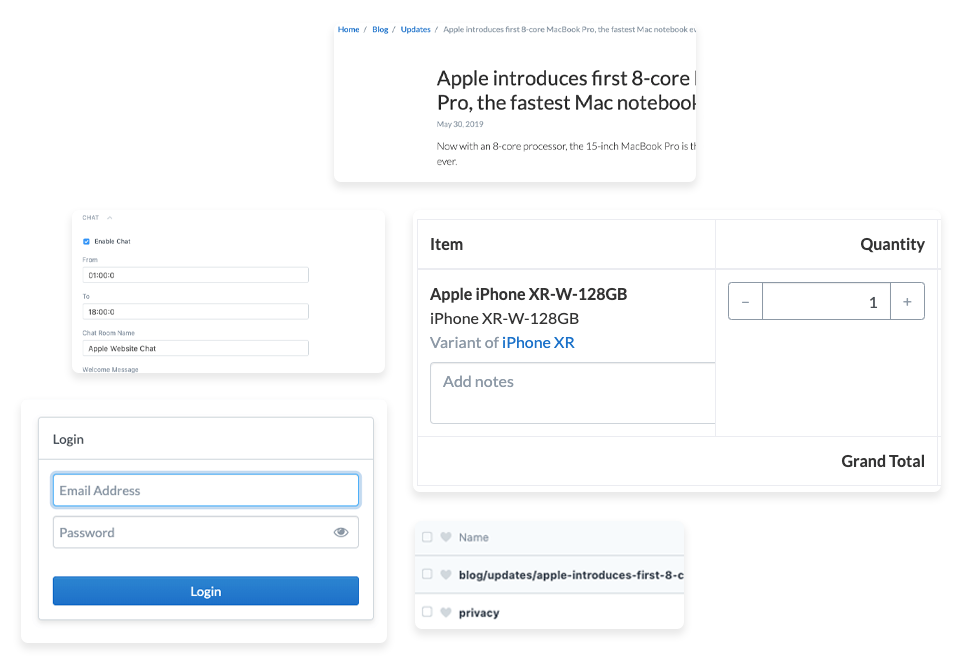Uncheck the Enable Chat checkbox
This screenshot has height=666, width=965.
click(86, 241)
